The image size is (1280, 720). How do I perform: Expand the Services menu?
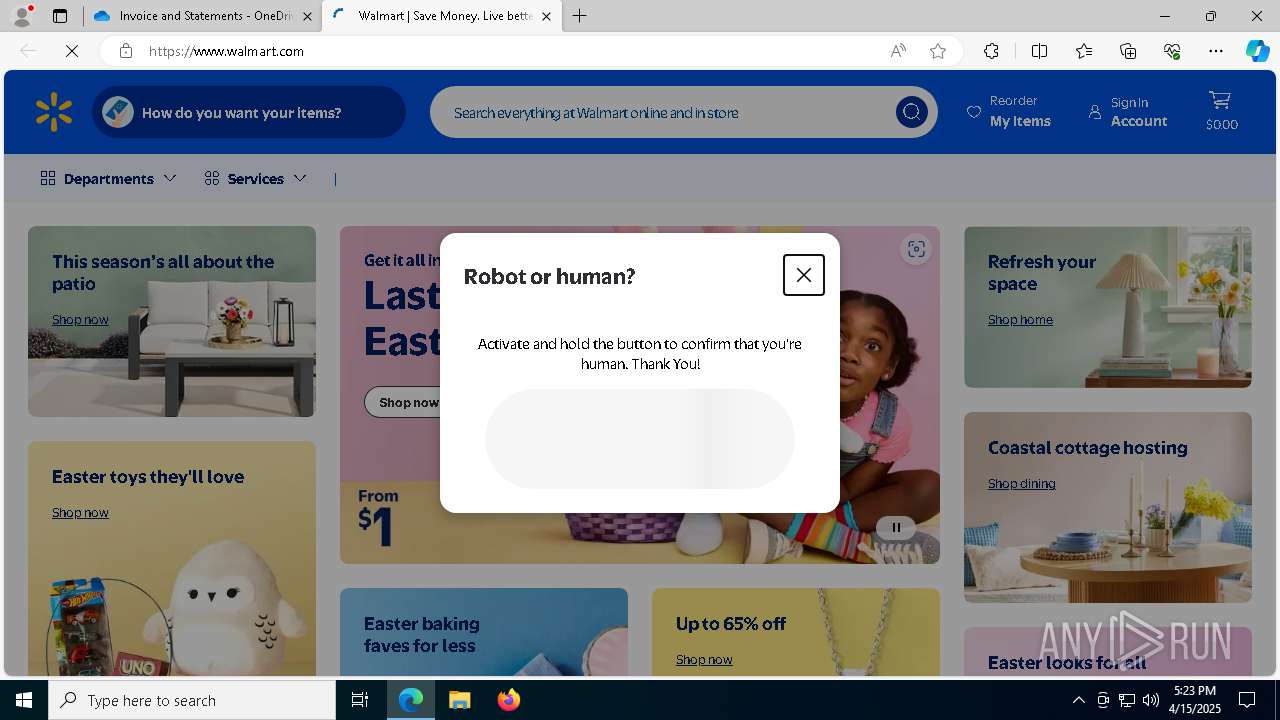[x=255, y=178]
